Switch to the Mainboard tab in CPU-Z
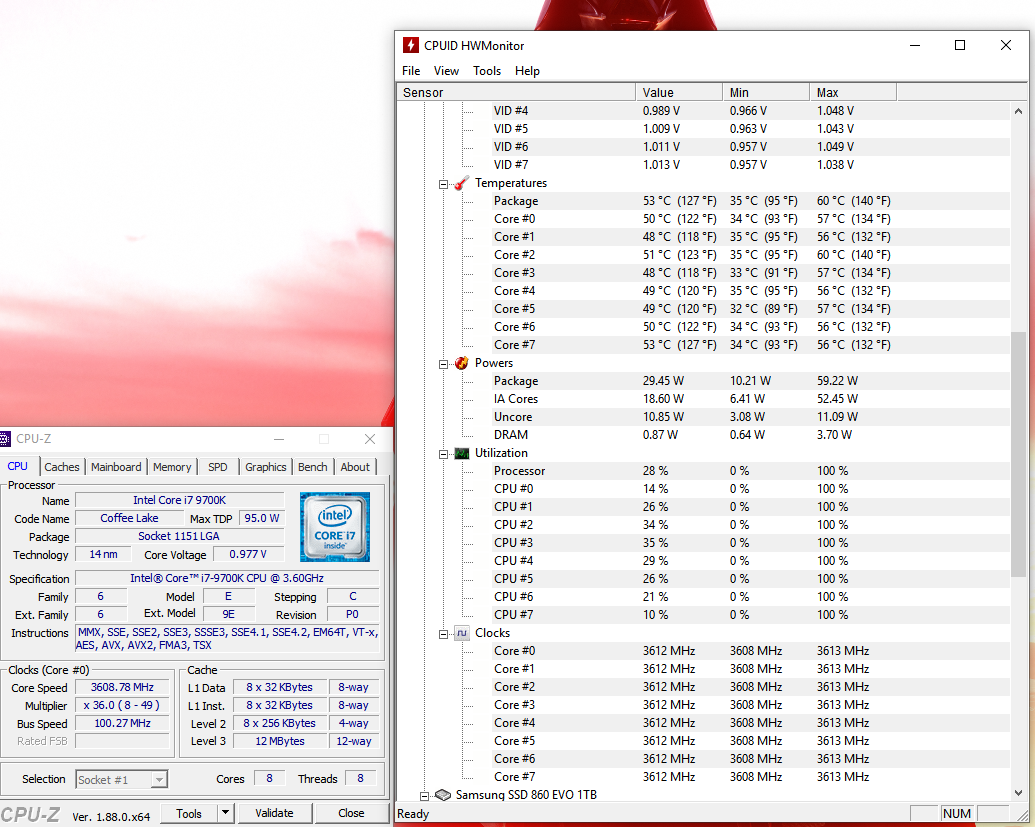The image size is (1035, 827). pos(116,467)
